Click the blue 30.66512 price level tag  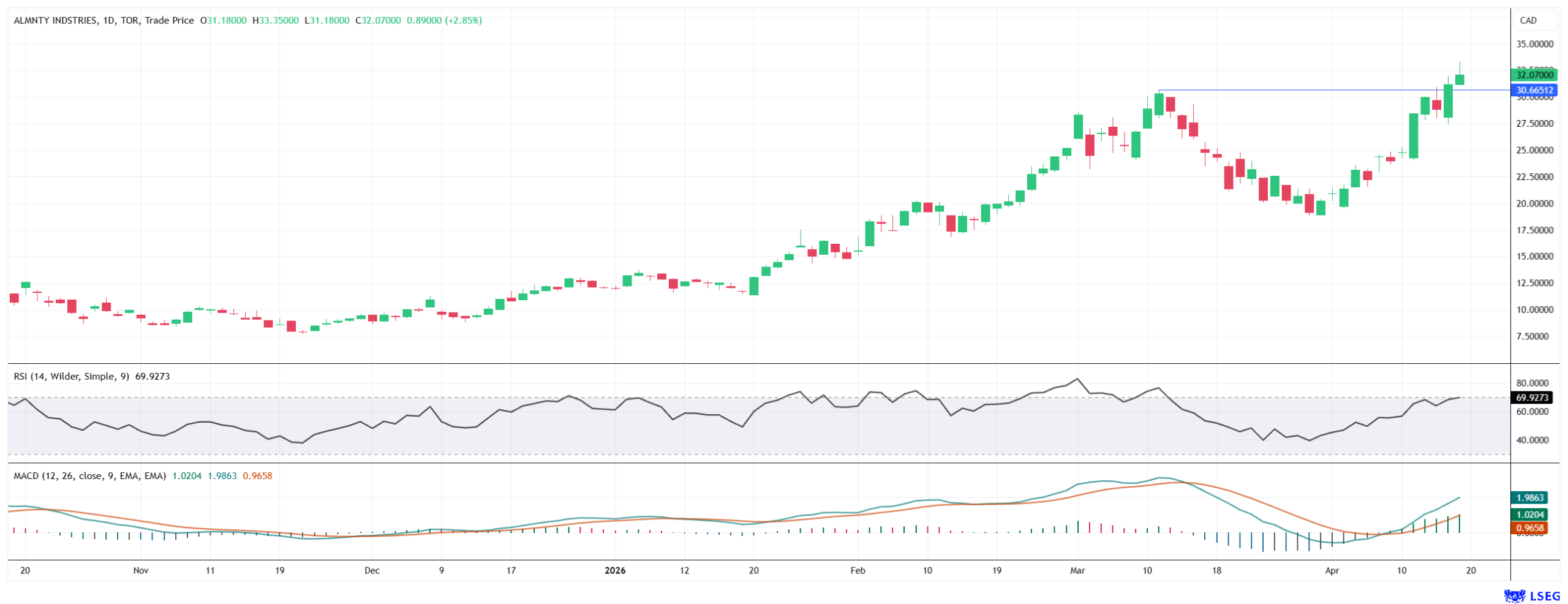(1533, 90)
